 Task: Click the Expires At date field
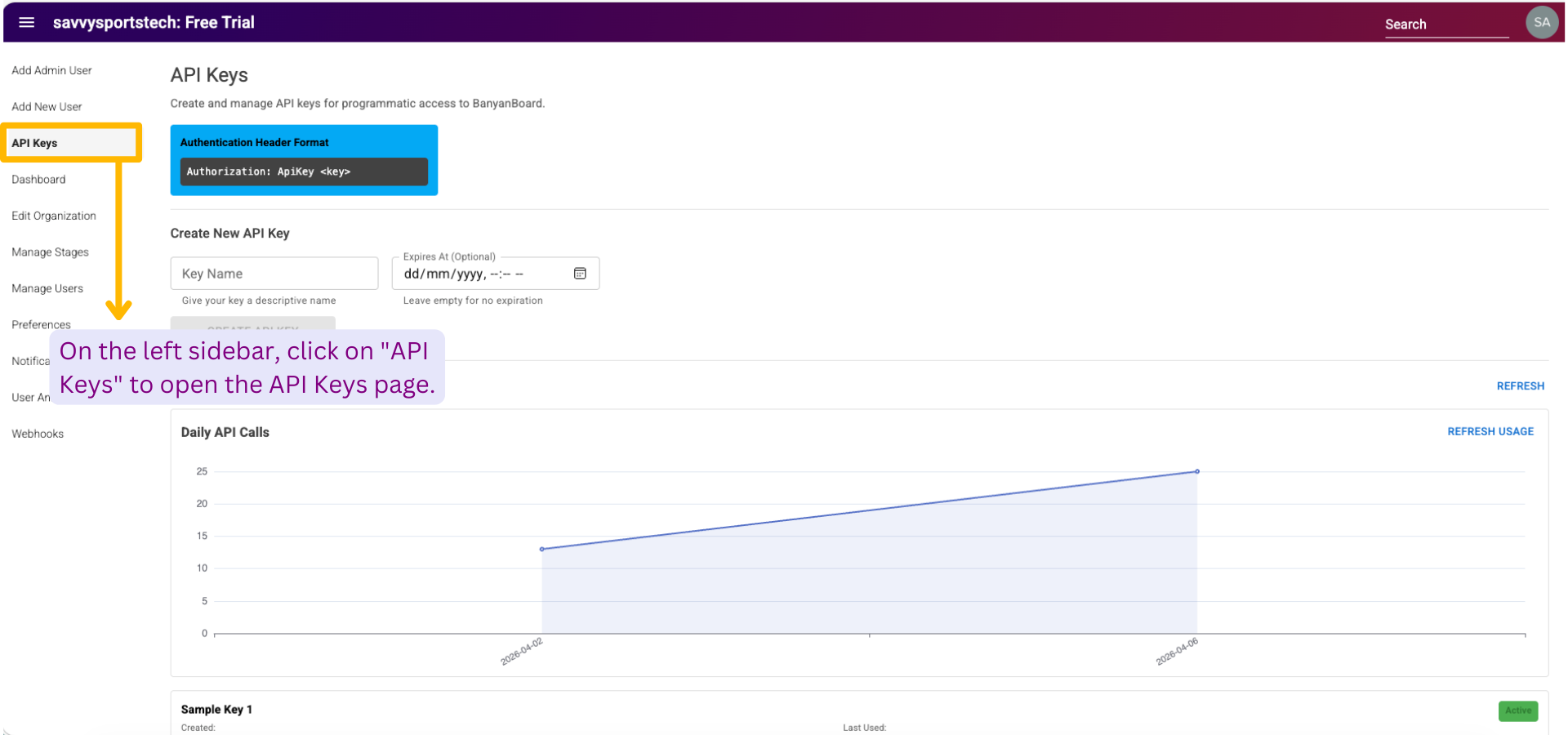tap(482, 274)
